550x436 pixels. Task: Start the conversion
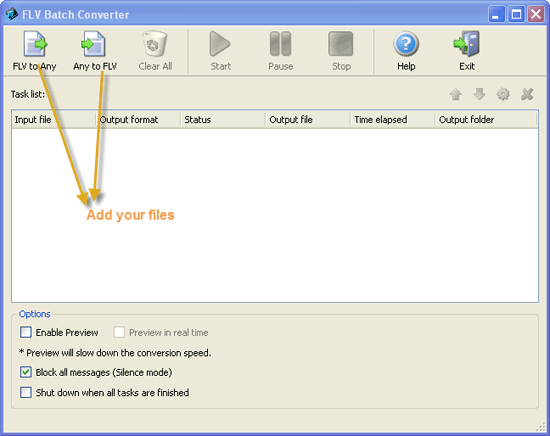pyautogui.click(x=220, y=51)
